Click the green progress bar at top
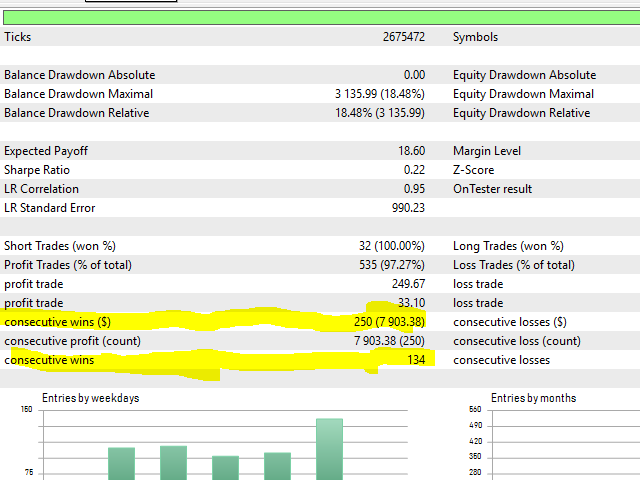The width and height of the screenshot is (640, 480). 320,16
